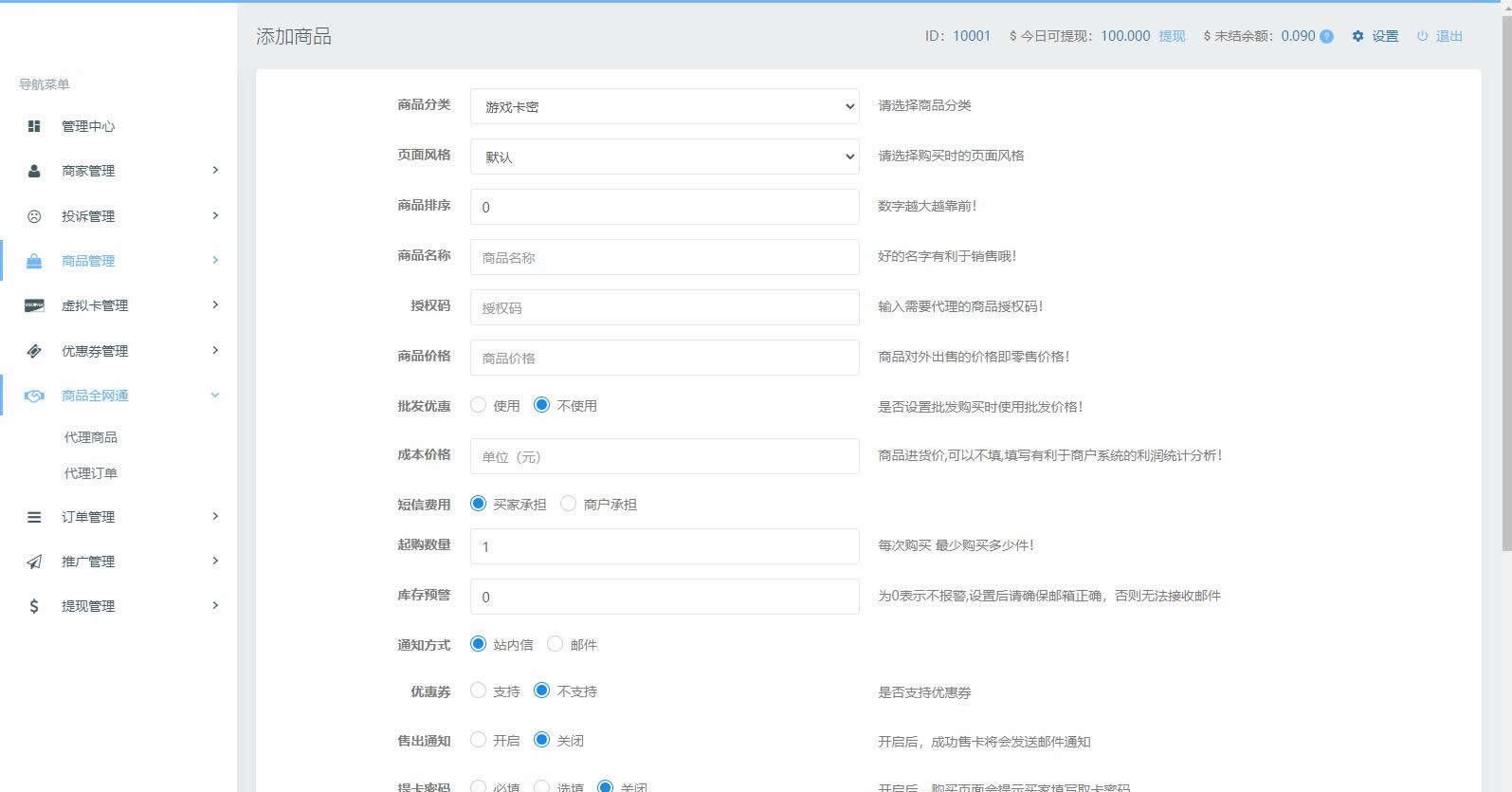Click the 推广管理 paper plane icon
The height and width of the screenshot is (792, 1512).
pos(34,562)
